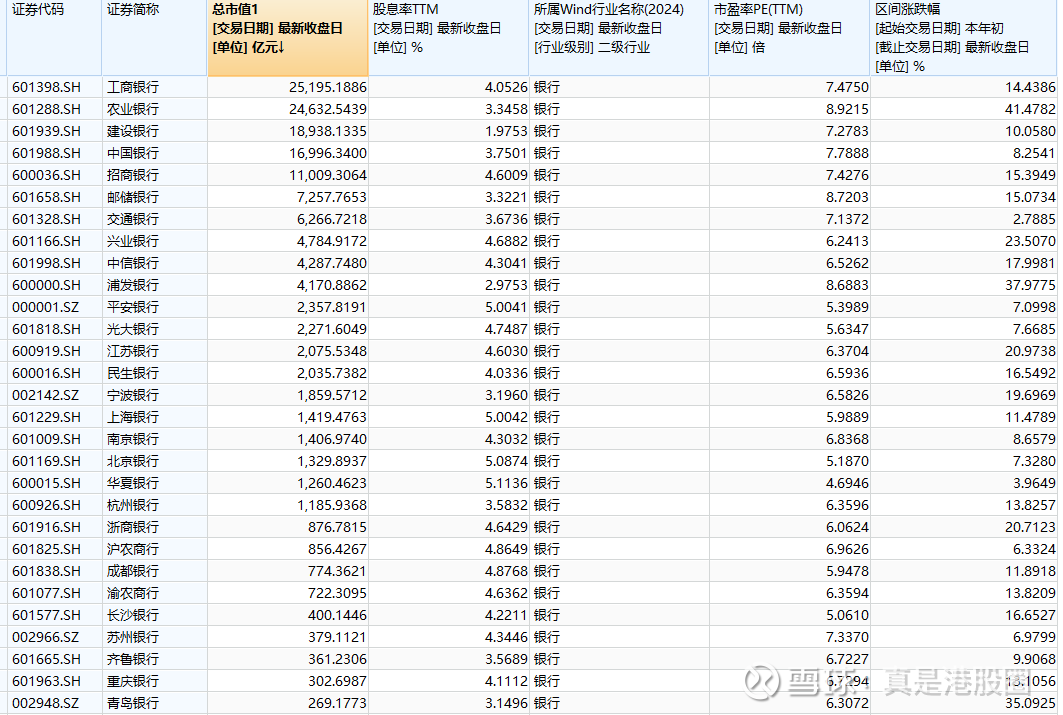This screenshot has height=715, width=1063.
Task: Select stock code 601398.SH
Action: click(x=46, y=87)
